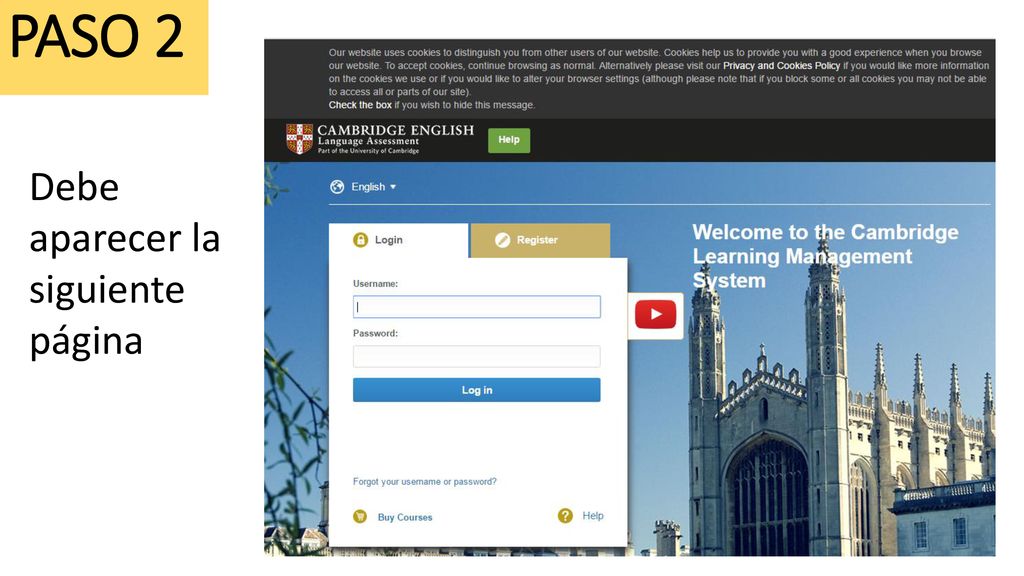Click the Cambridge English crest logo

(x=299, y=139)
